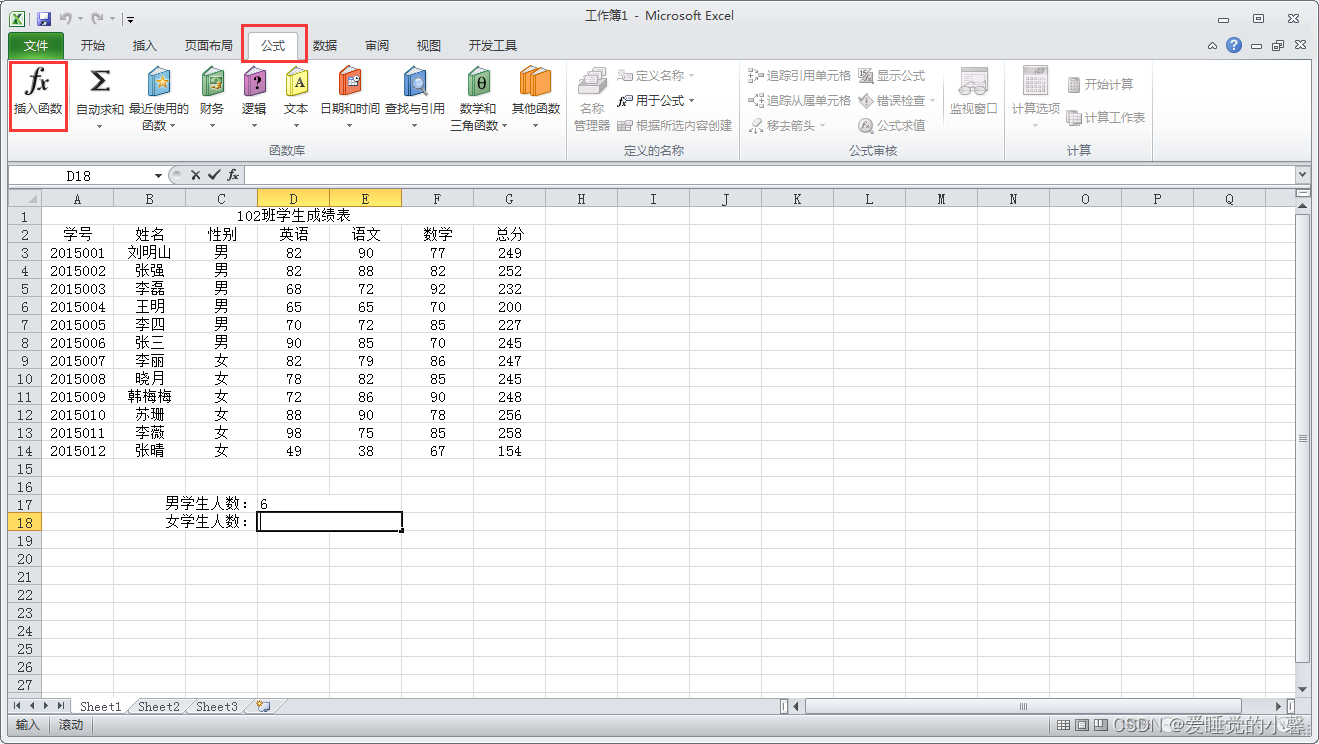This screenshot has width=1319, height=744.
Task: Cancel entry with the X icon in formula bar
Action: [196, 175]
